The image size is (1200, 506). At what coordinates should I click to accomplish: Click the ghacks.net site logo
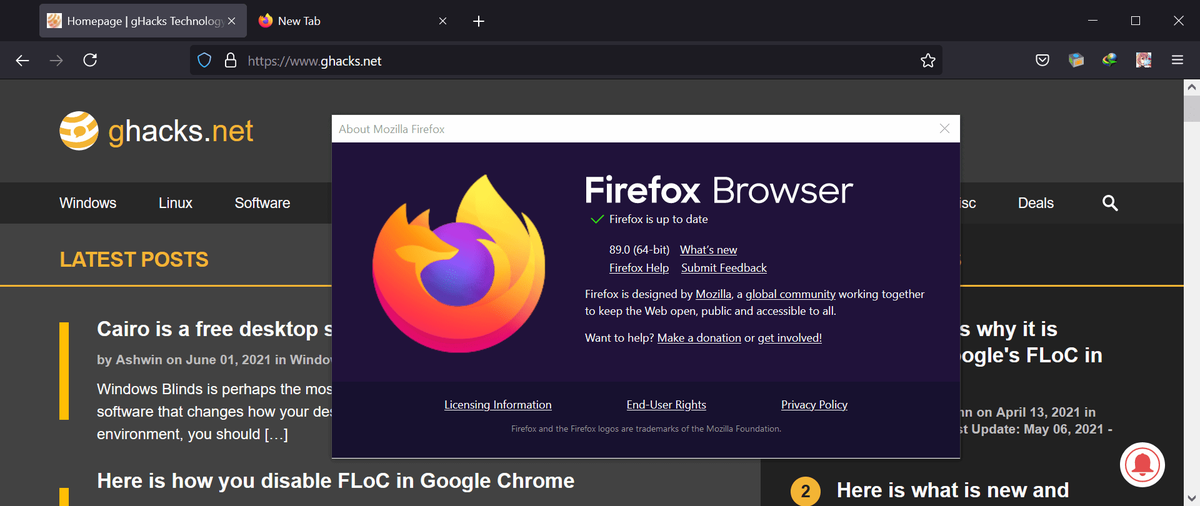tap(156, 130)
